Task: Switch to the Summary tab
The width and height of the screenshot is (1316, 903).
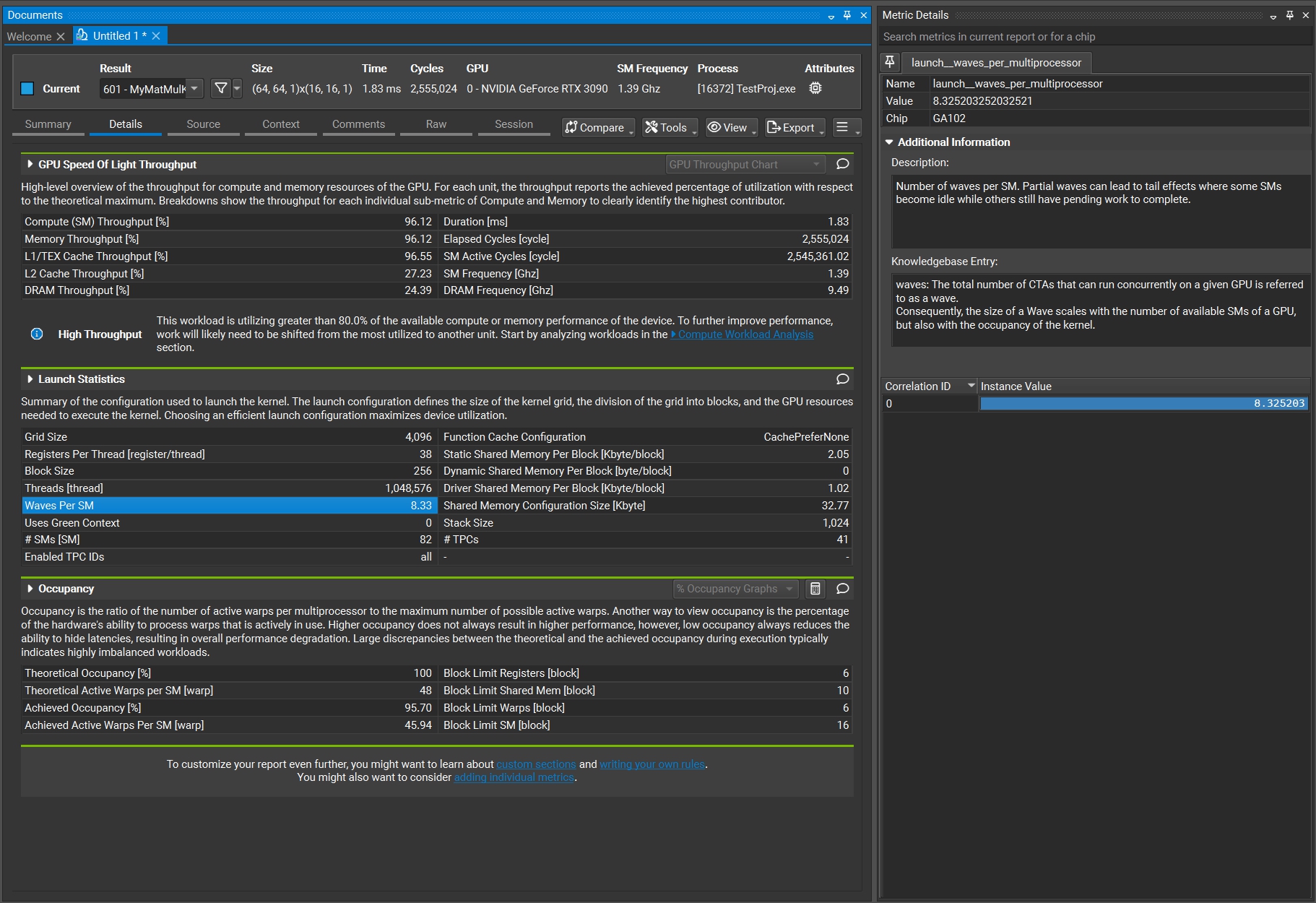Action: pos(48,124)
